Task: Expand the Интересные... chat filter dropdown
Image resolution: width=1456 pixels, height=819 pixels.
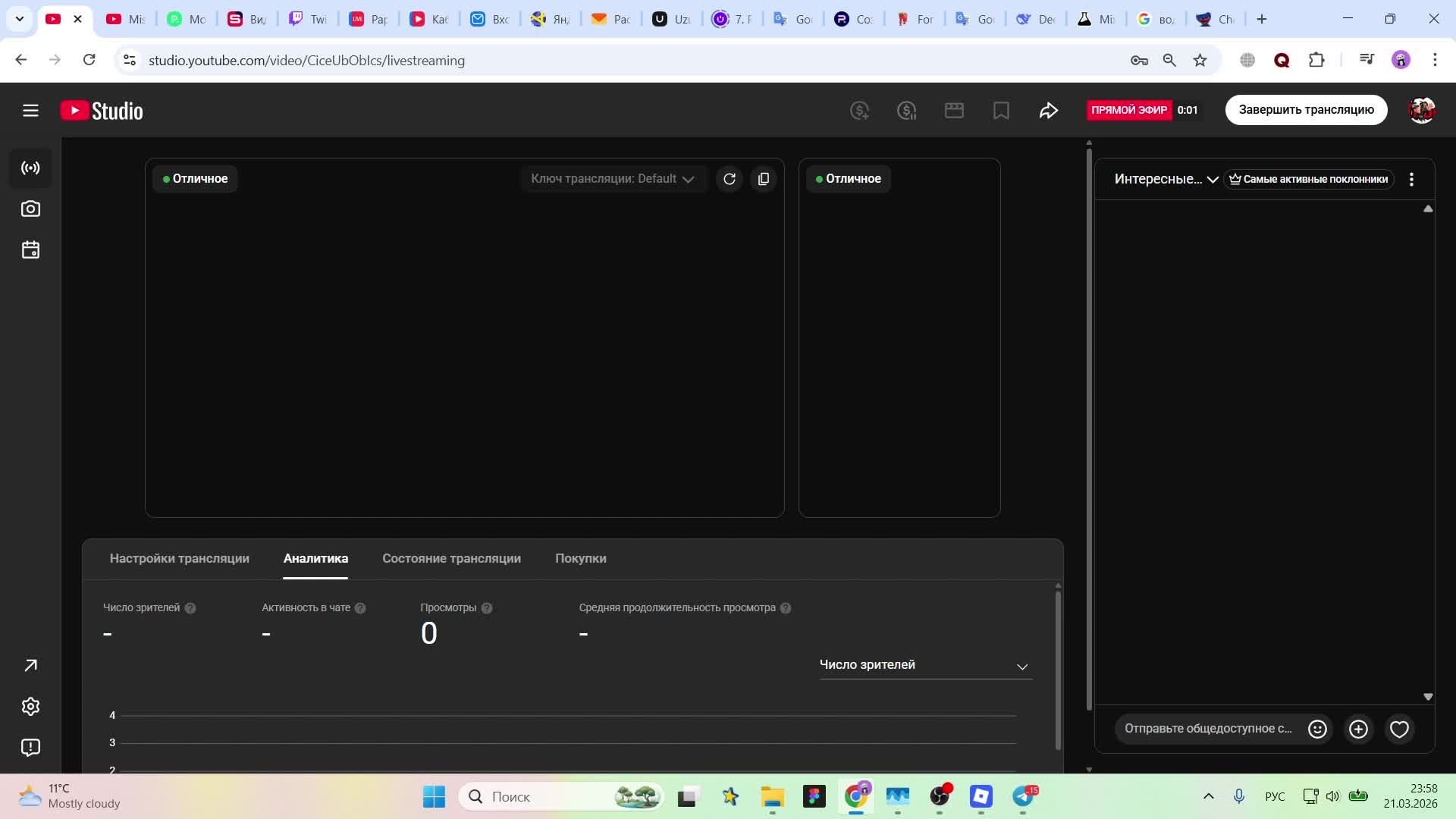Action: [x=1166, y=180]
